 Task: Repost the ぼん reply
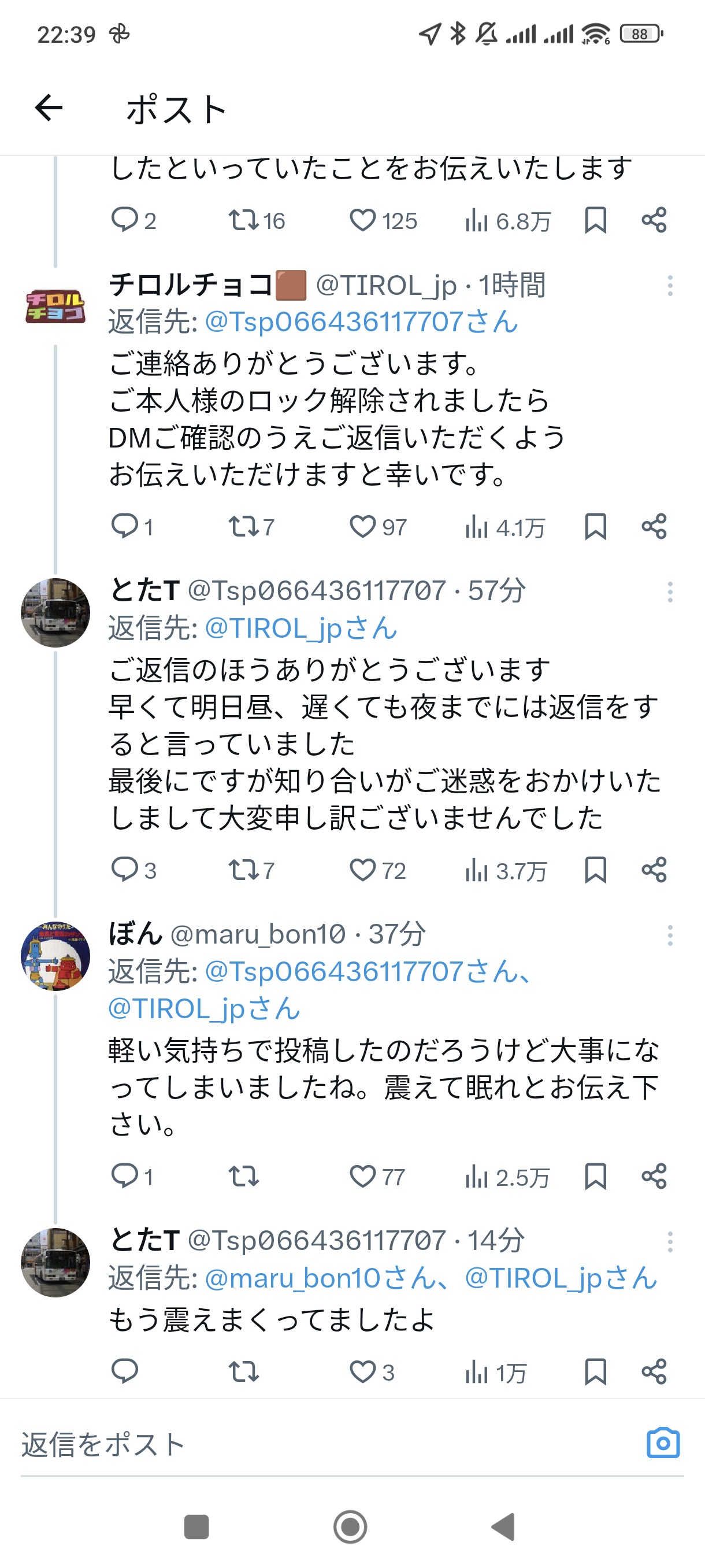(243, 1177)
